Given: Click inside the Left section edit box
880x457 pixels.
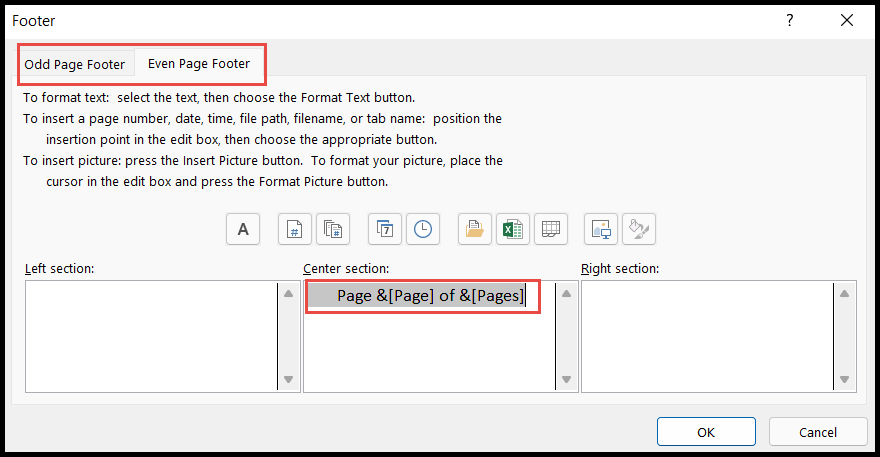Looking at the screenshot, I should pos(150,336).
